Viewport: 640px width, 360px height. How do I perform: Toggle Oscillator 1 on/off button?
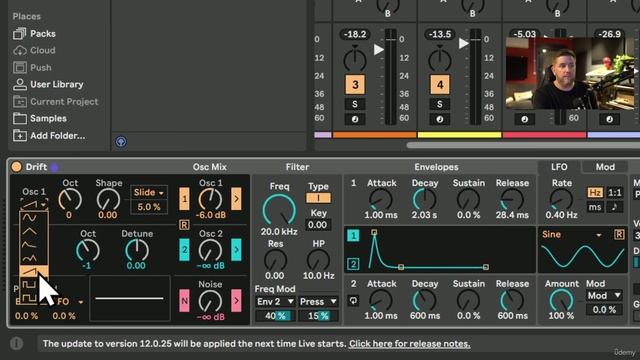184,199
